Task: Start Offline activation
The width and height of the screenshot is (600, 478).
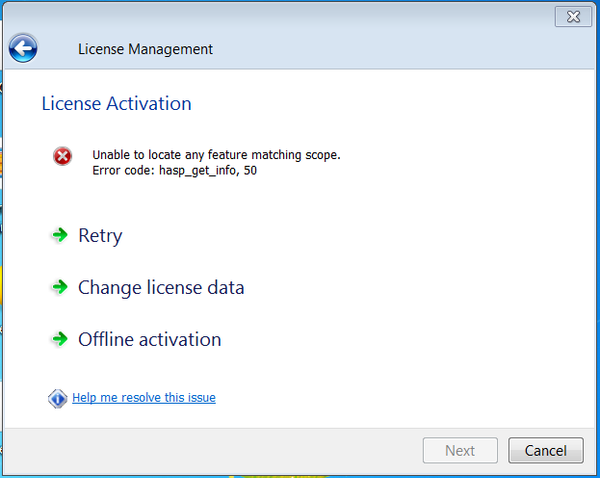Action: tap(149, 340)
